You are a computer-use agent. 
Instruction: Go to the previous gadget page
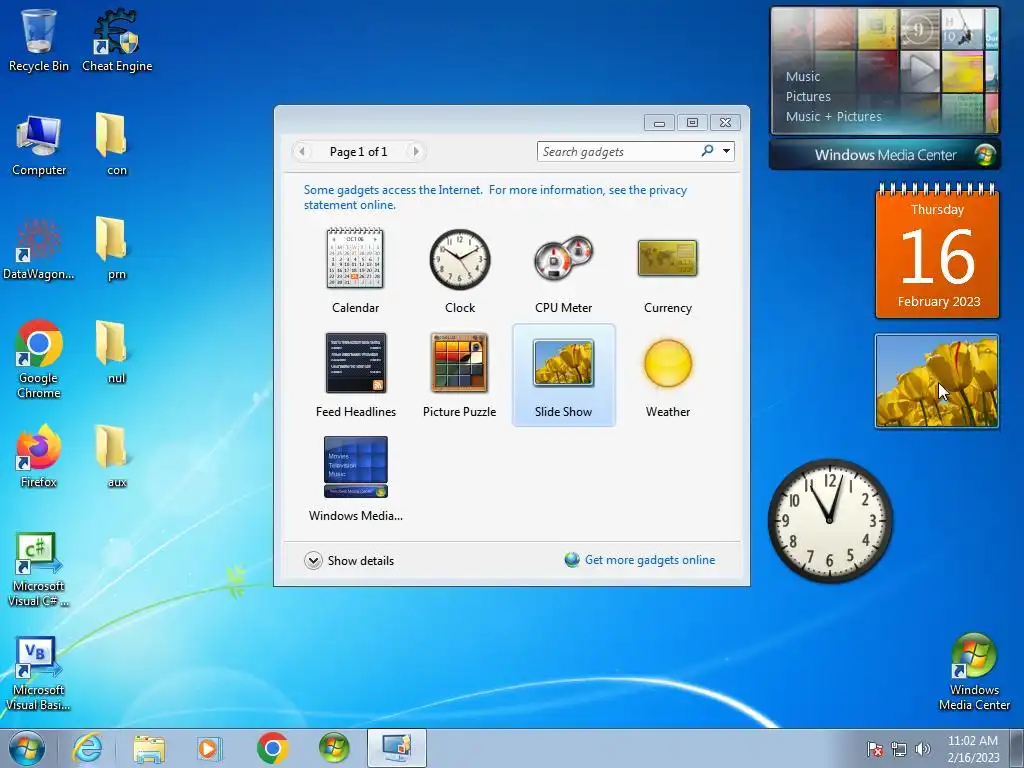302,152
